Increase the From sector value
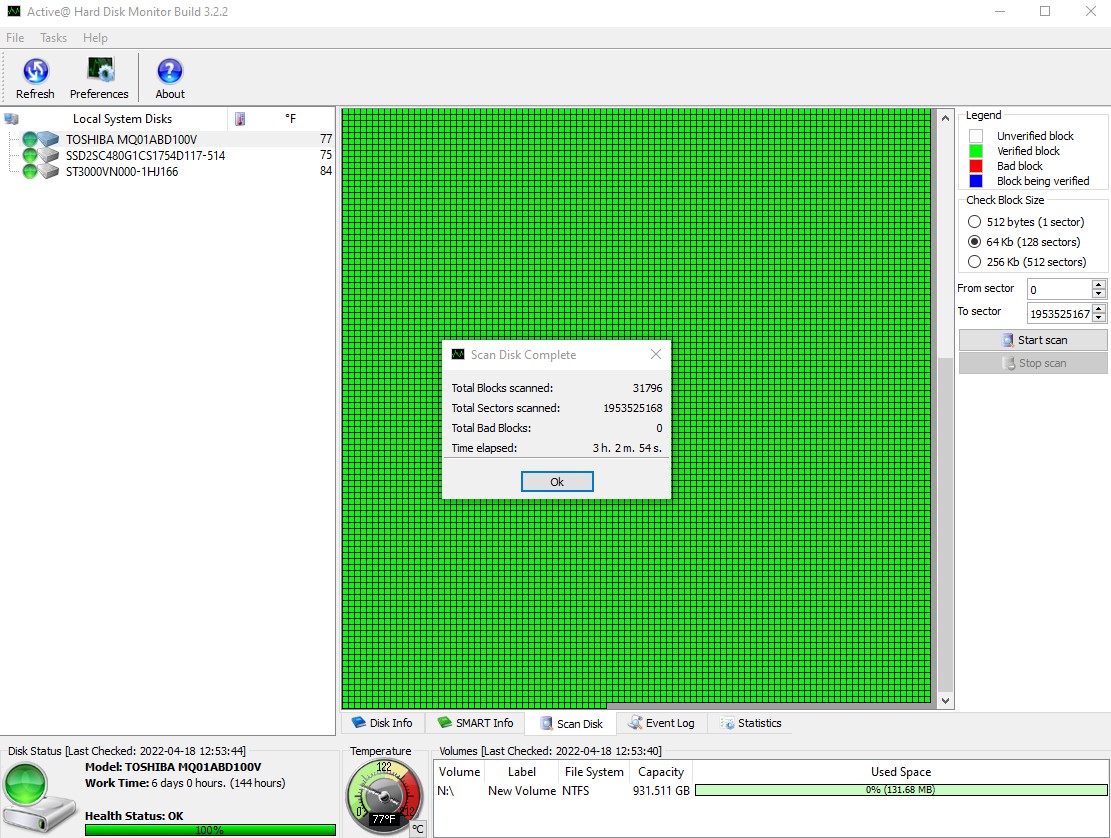The height and width of the screenshot is (838, 1111). tap(1099, 284)
